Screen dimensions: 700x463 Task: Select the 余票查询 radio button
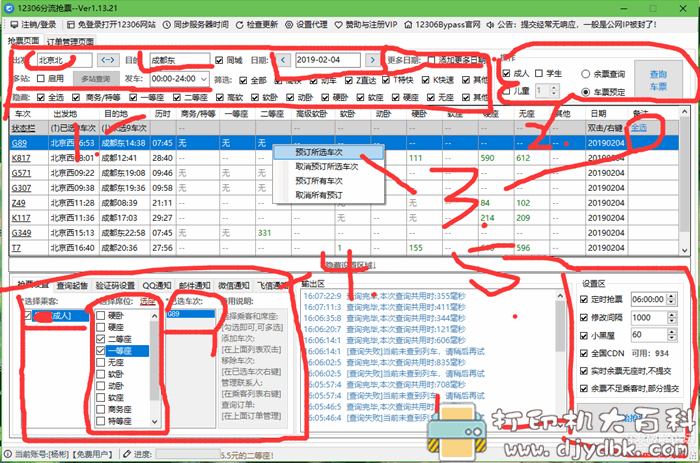pos(585,74)
